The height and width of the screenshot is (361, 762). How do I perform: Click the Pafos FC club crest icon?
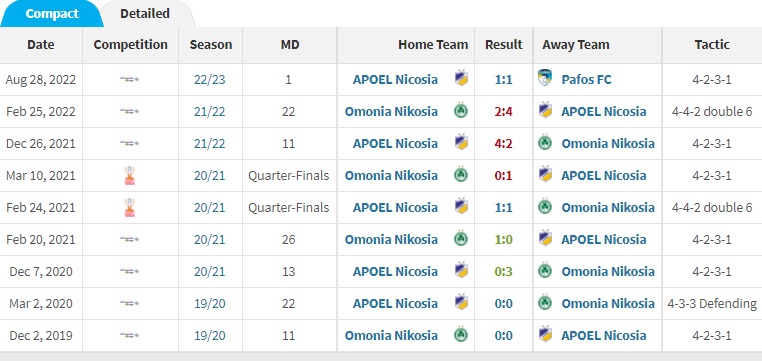pyautogui.click(x=545, y=78)
